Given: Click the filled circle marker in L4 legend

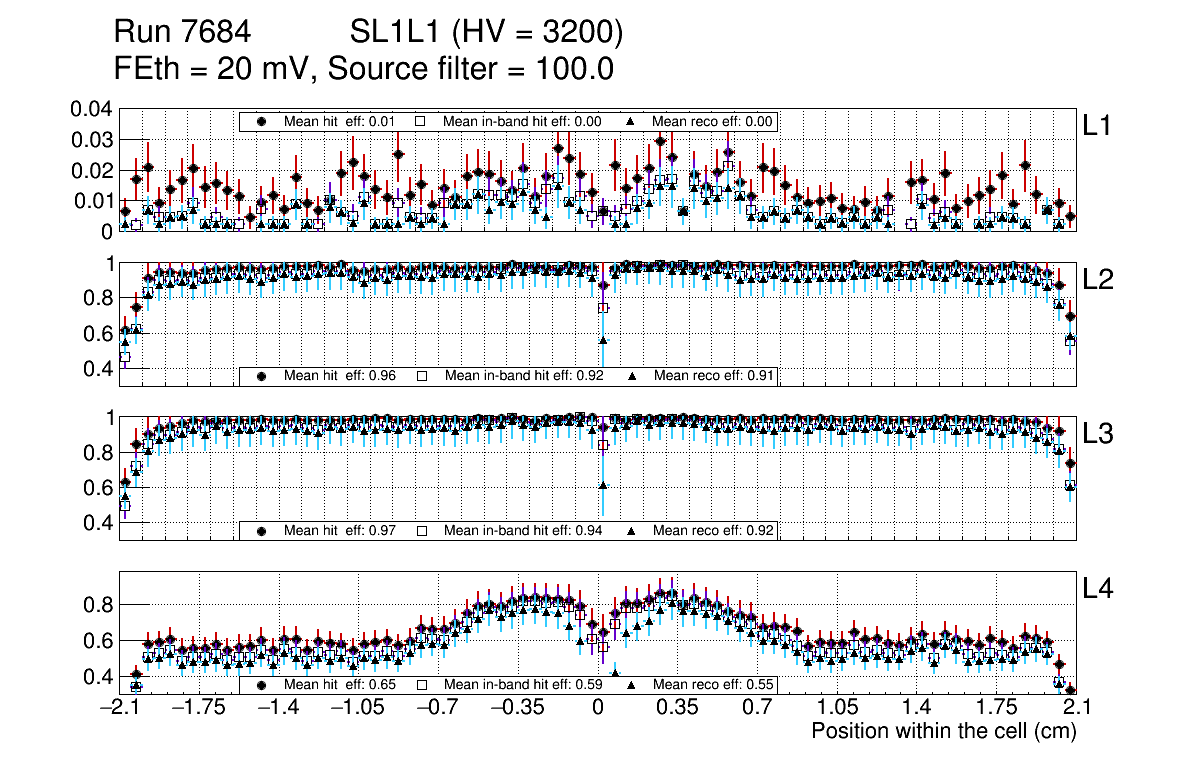Looking at the screenshot, I should [262, 685].
